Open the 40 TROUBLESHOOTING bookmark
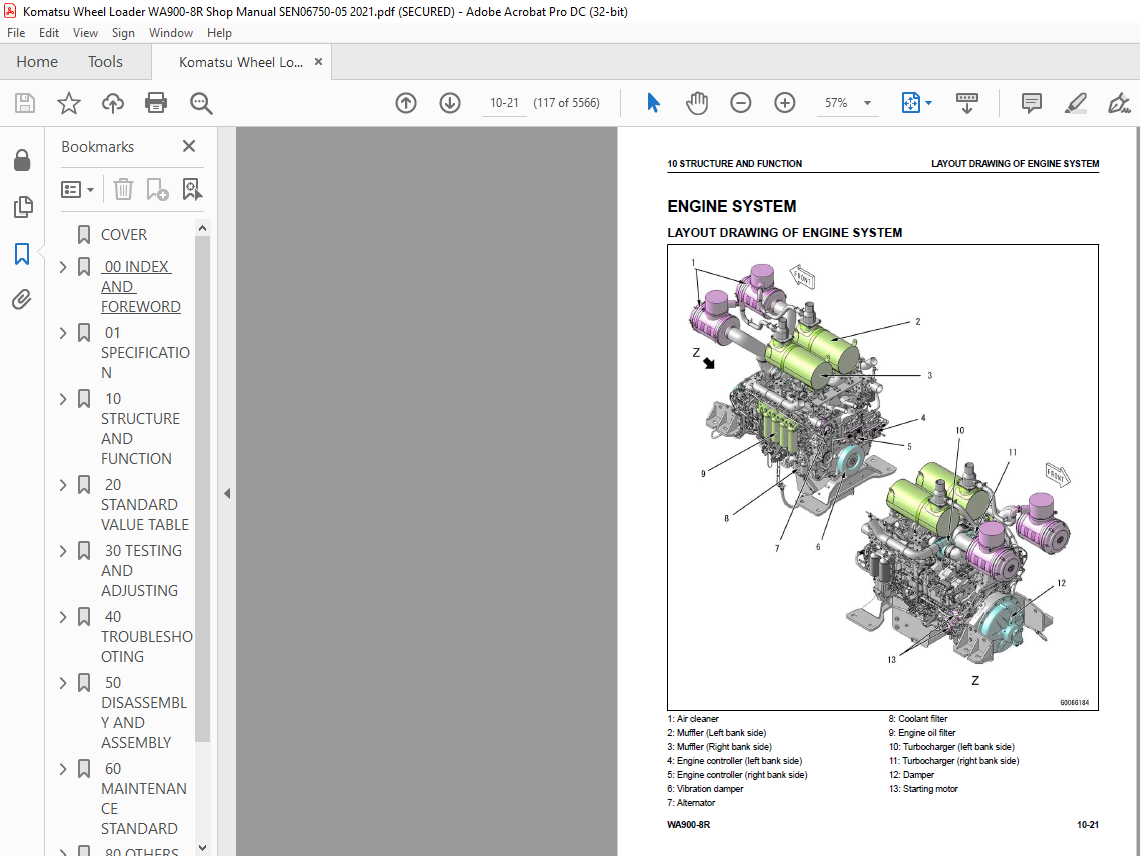The width and height of the screenshot is (1140, 856). click(x=147, y=637)
